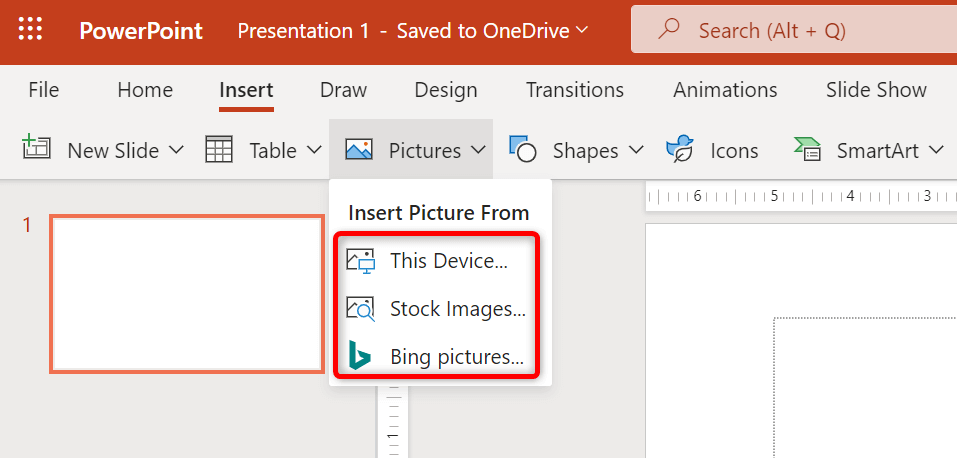This screenshot has width=957, height=458.
Task: Click the Bing logo icon
Action: 359,356
